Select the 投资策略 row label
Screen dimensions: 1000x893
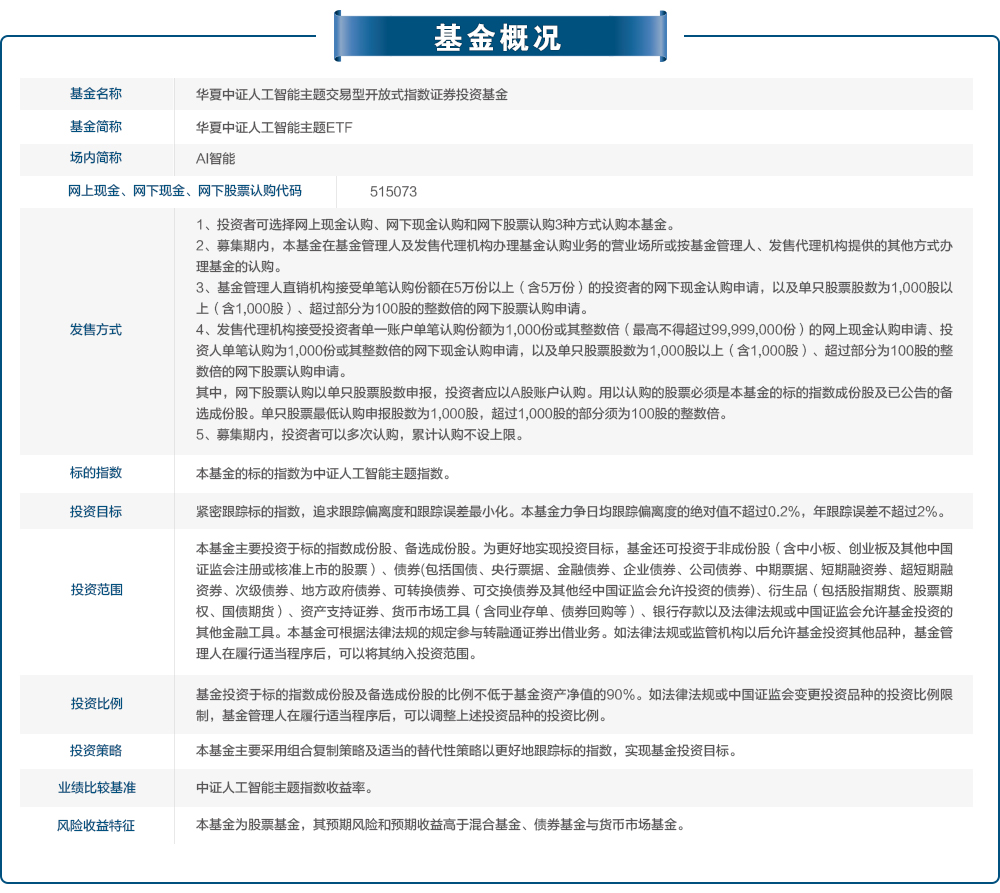tap(96, 750)
